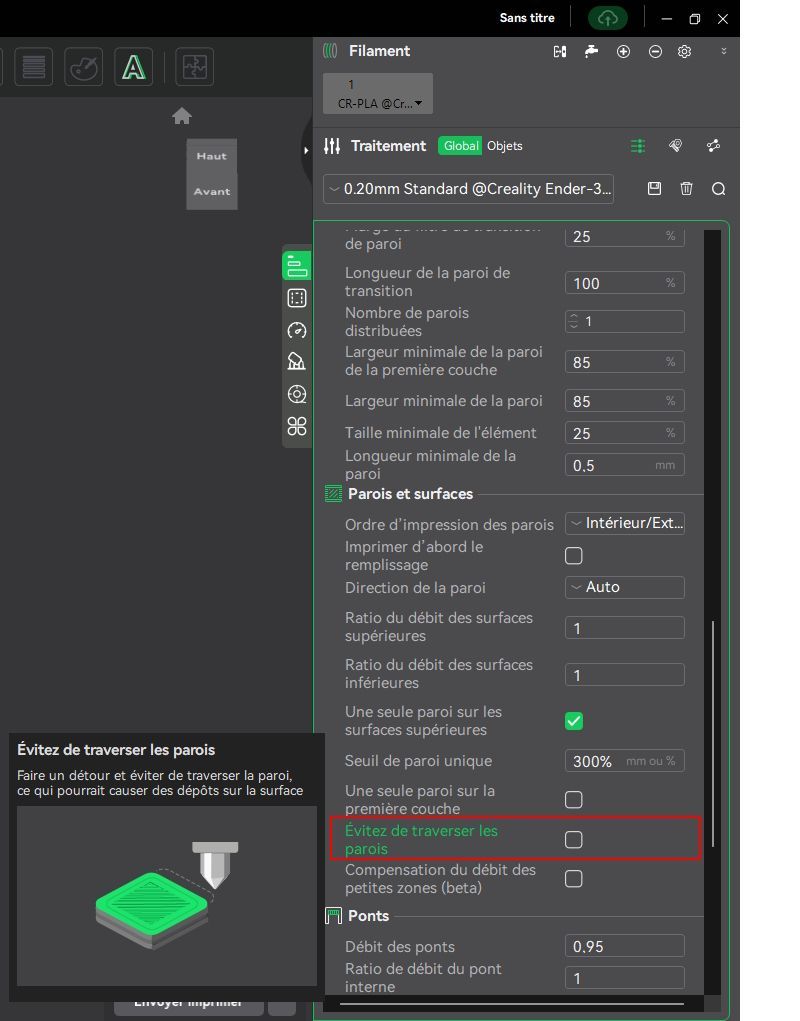
Task: Select the green layers settings side tab
Action: pos(297,266)
